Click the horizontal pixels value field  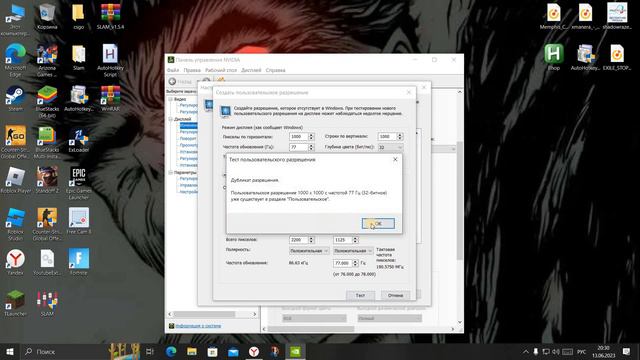pos(299,137)
